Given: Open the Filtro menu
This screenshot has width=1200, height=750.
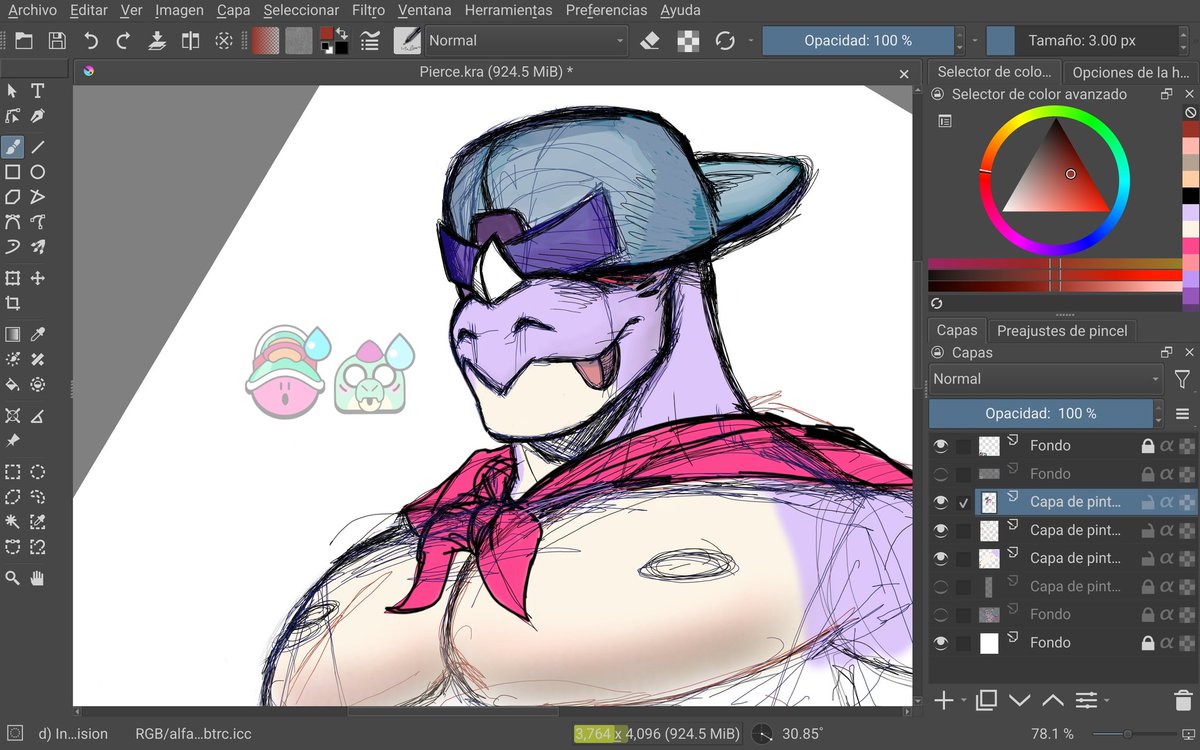Looking at the screenshot, I should click(x=368, y=11).
